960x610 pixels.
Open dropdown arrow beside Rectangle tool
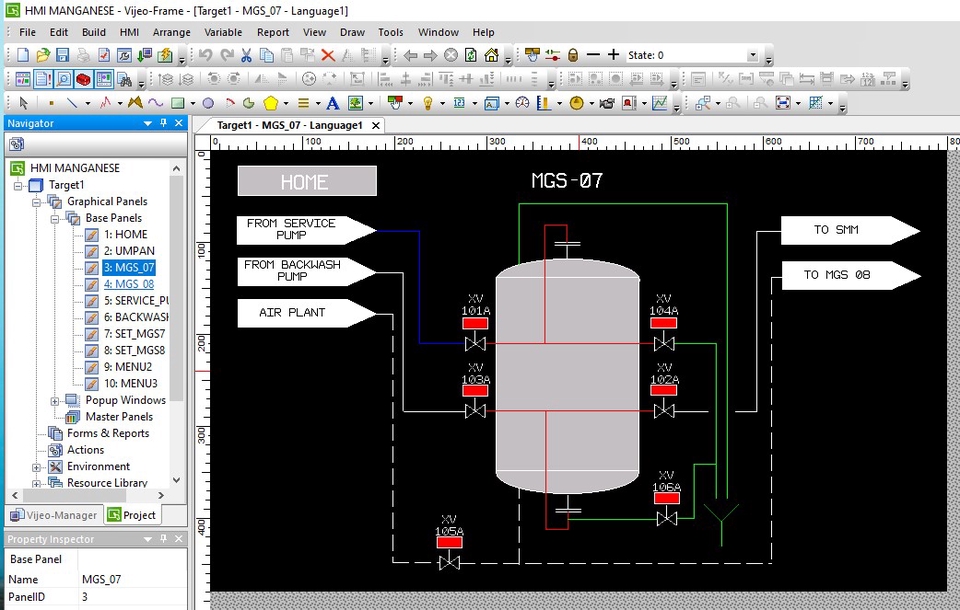(x=192, y=103)
